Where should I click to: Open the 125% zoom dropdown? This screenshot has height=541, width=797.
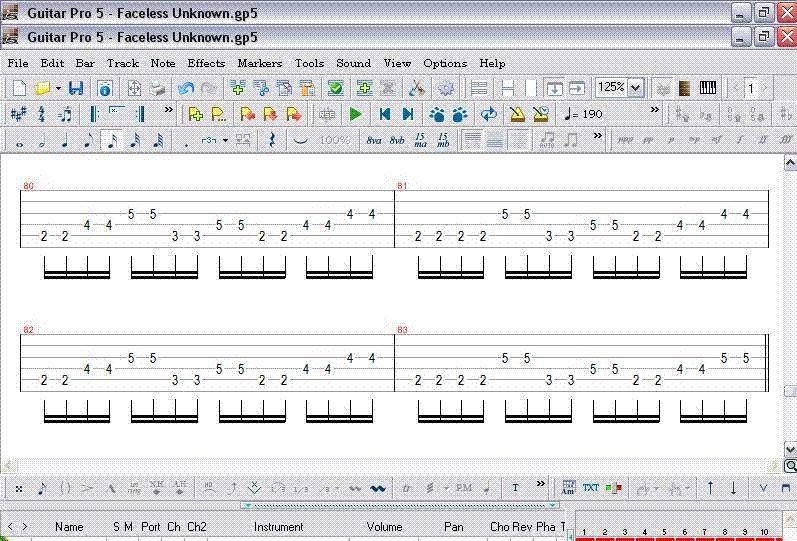636,88
